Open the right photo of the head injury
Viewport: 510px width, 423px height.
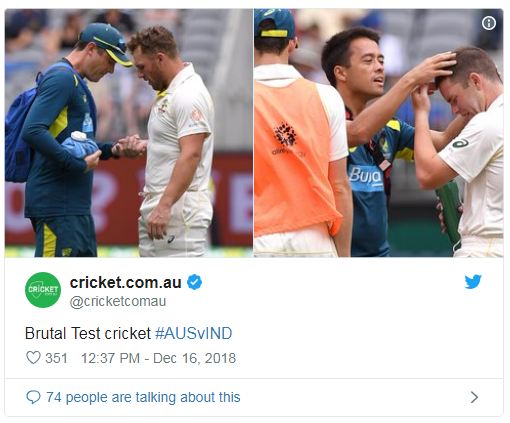coord(378,133)
